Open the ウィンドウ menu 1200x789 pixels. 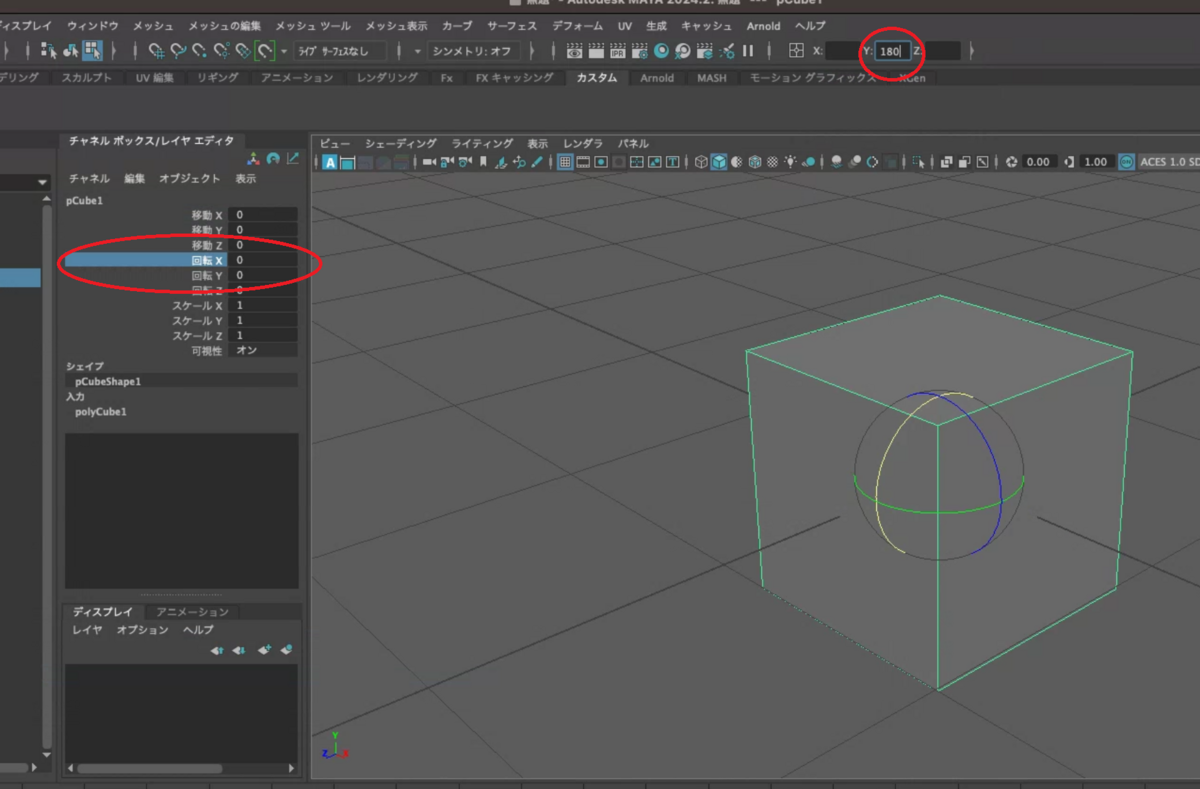point(92,26)
